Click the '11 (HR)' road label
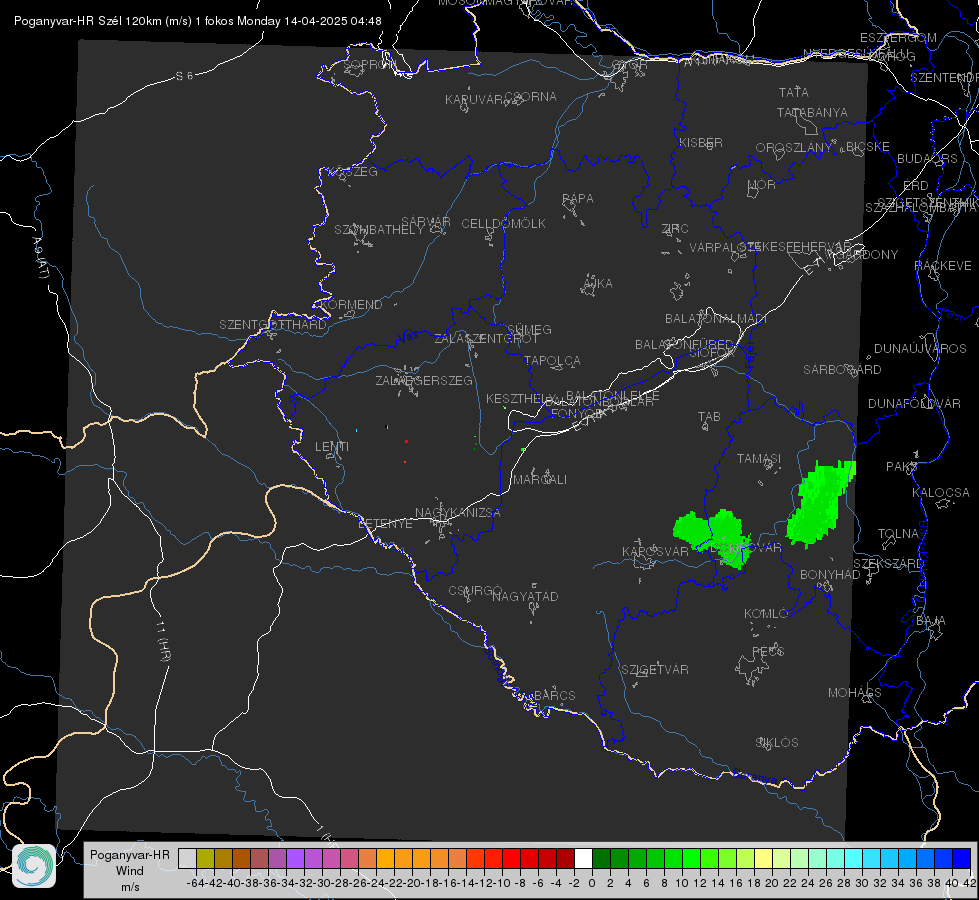Viewport: 979px width, 900px height. click(x=163, y=640)
